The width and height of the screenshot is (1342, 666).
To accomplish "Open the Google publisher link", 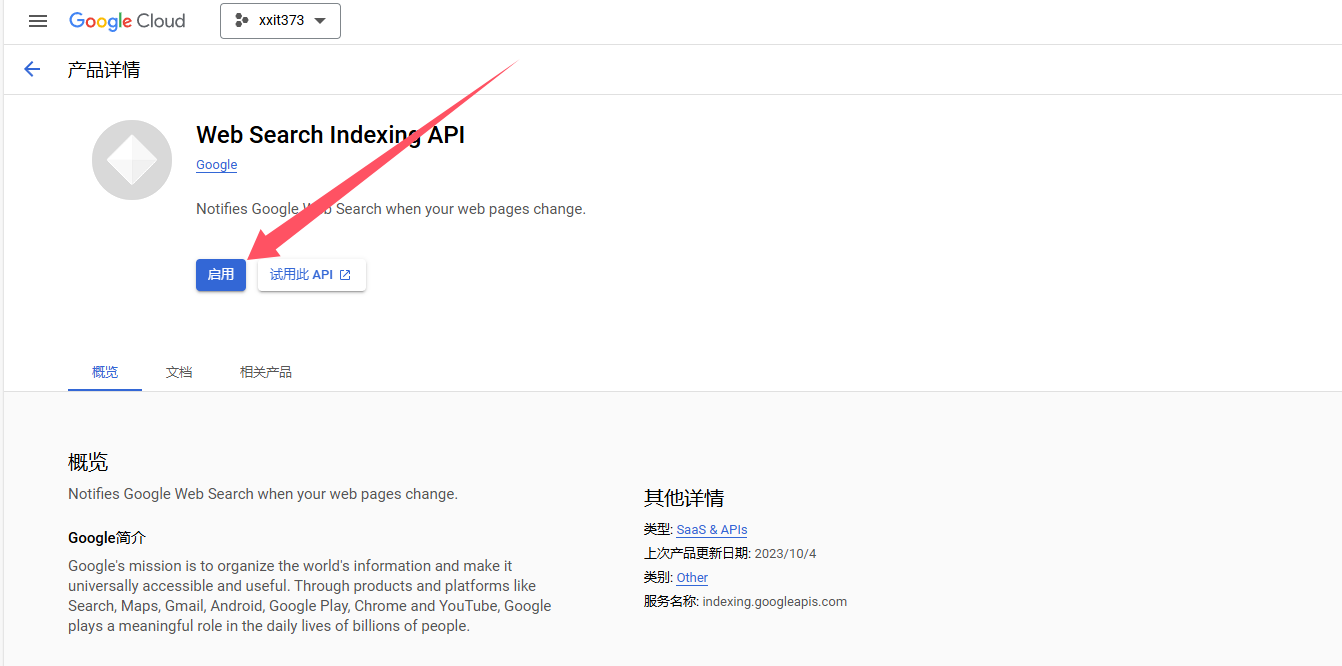I will [216, 165].
